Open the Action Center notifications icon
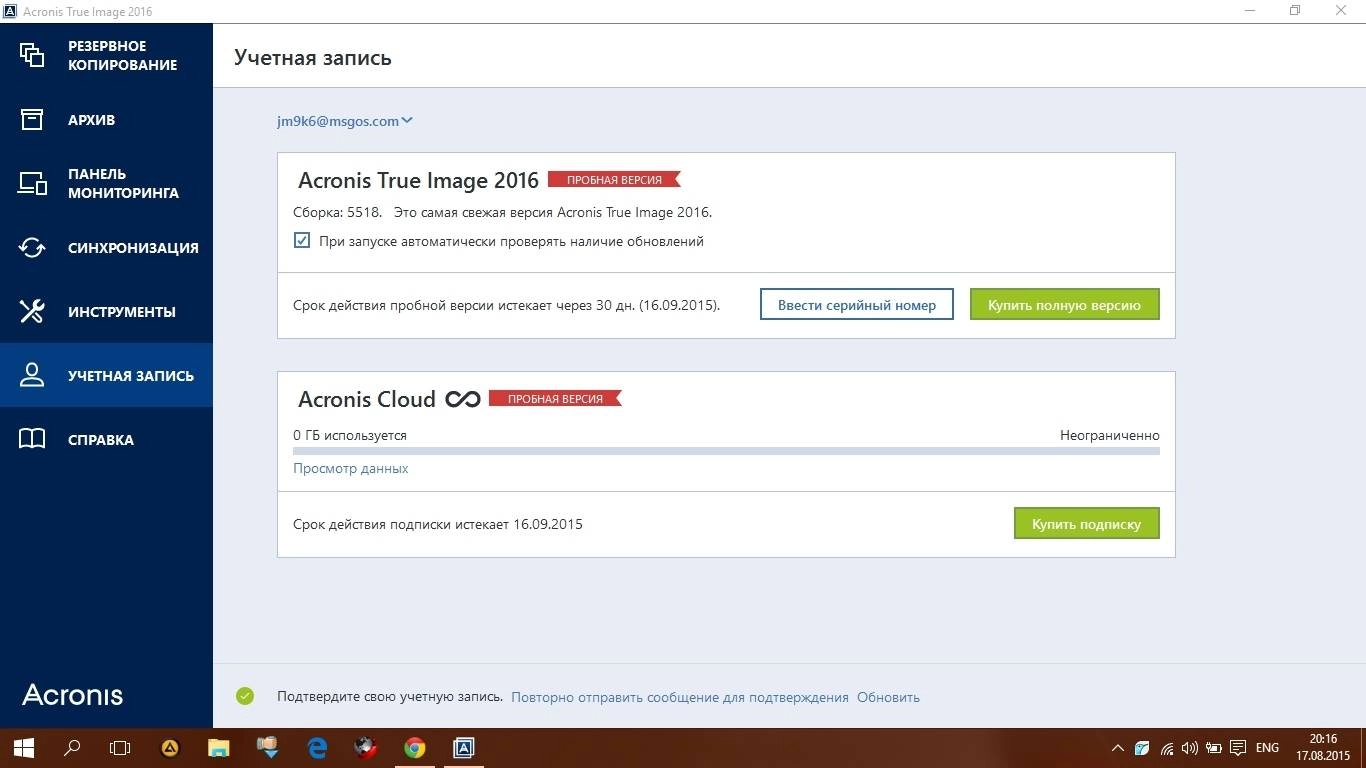 (x=1238, y=748)
